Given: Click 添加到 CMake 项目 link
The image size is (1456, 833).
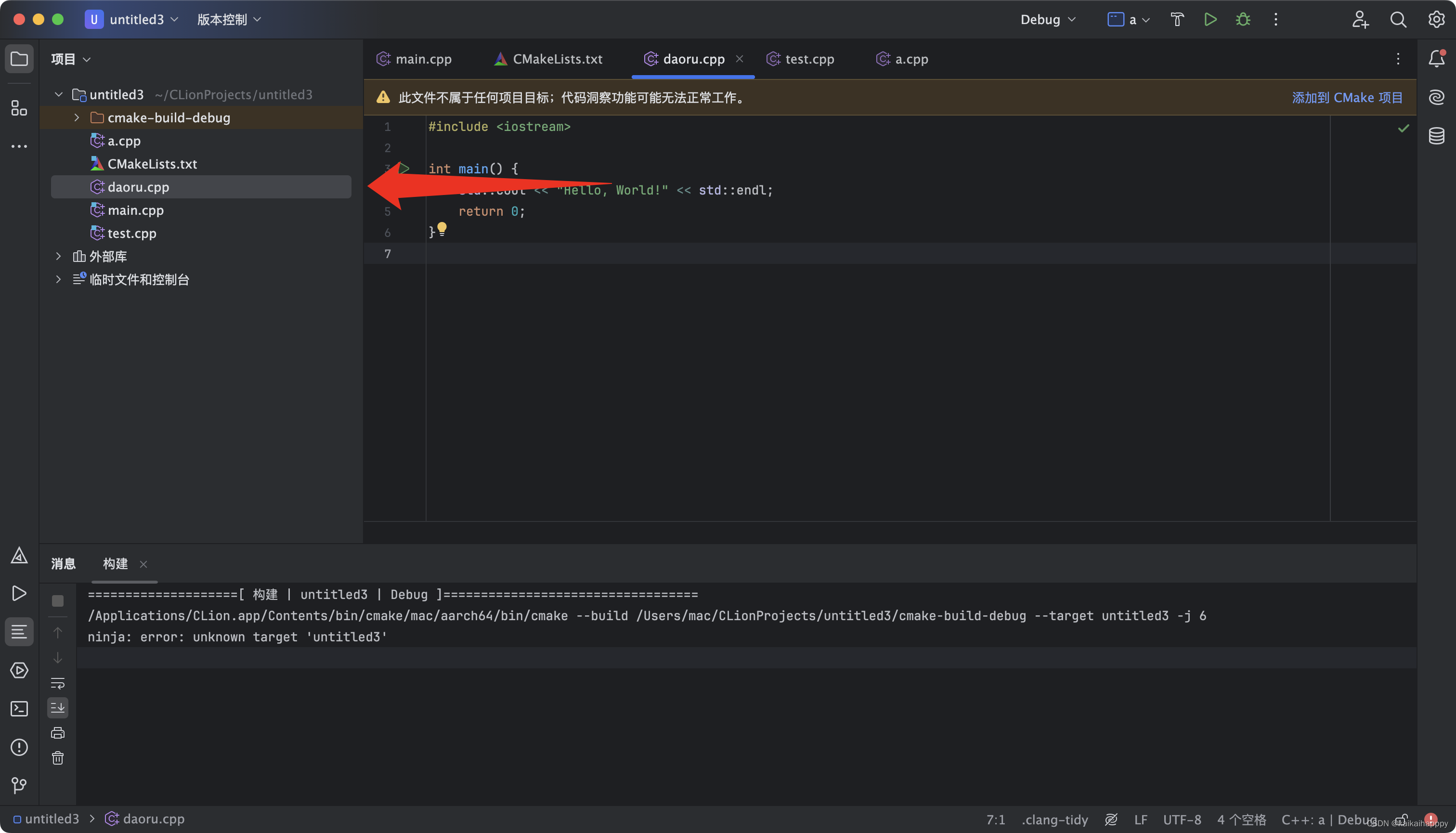Looking at the screenshot, I should [1347, 98].
